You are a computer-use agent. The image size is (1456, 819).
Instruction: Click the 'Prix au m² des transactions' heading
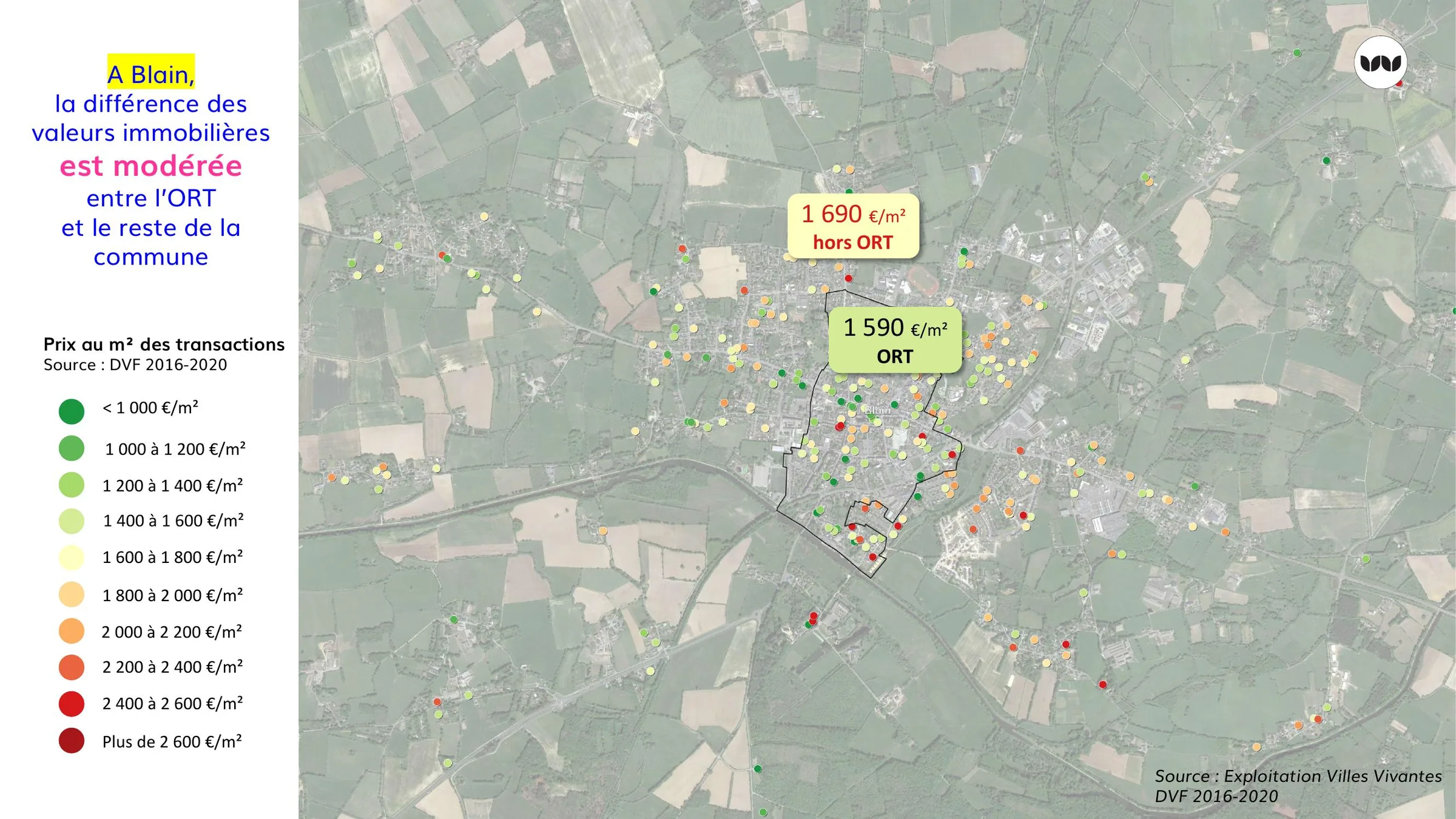click(164, 344)
